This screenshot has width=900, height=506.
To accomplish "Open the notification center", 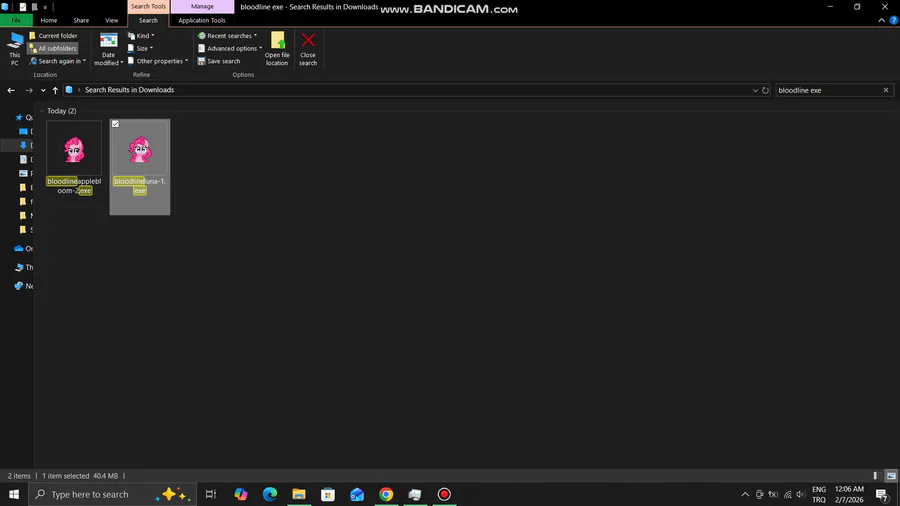I will coord(883,494).
